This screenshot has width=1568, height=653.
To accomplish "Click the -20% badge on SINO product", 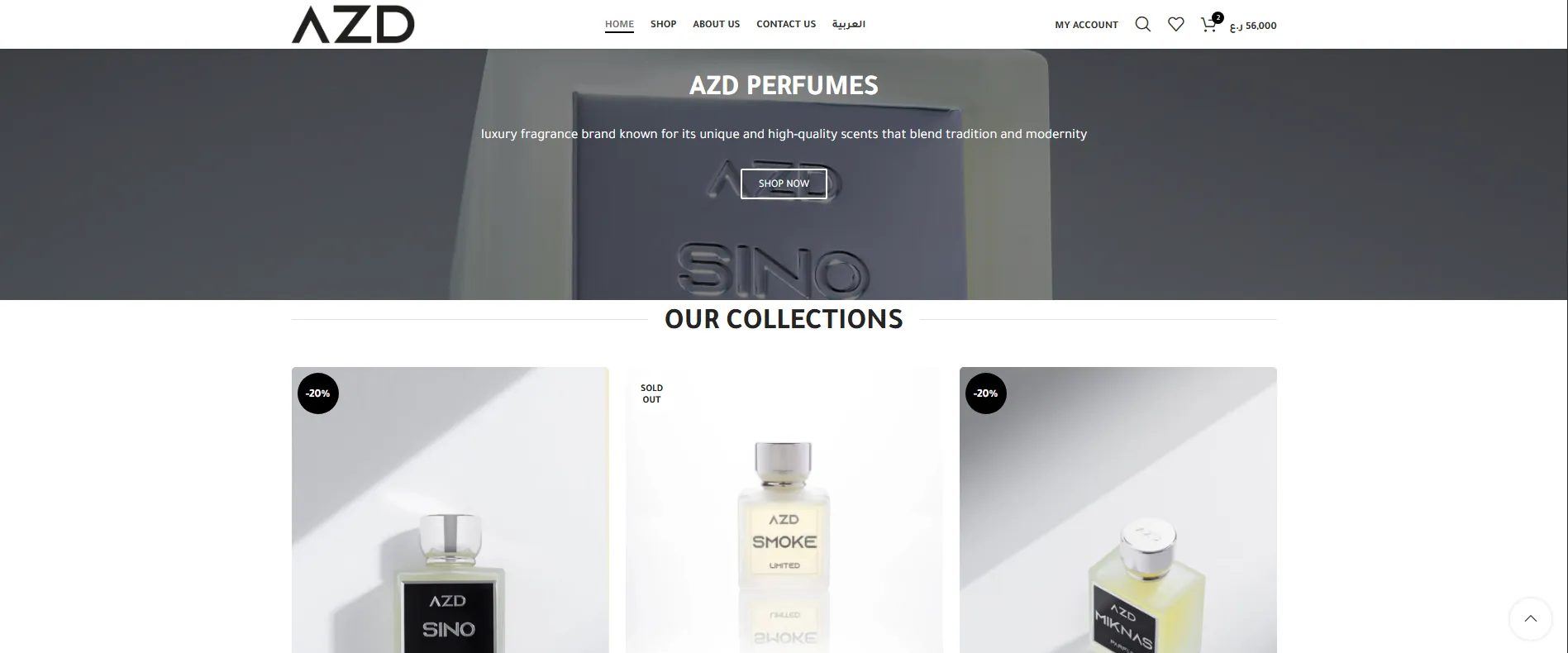I will 318,393.
